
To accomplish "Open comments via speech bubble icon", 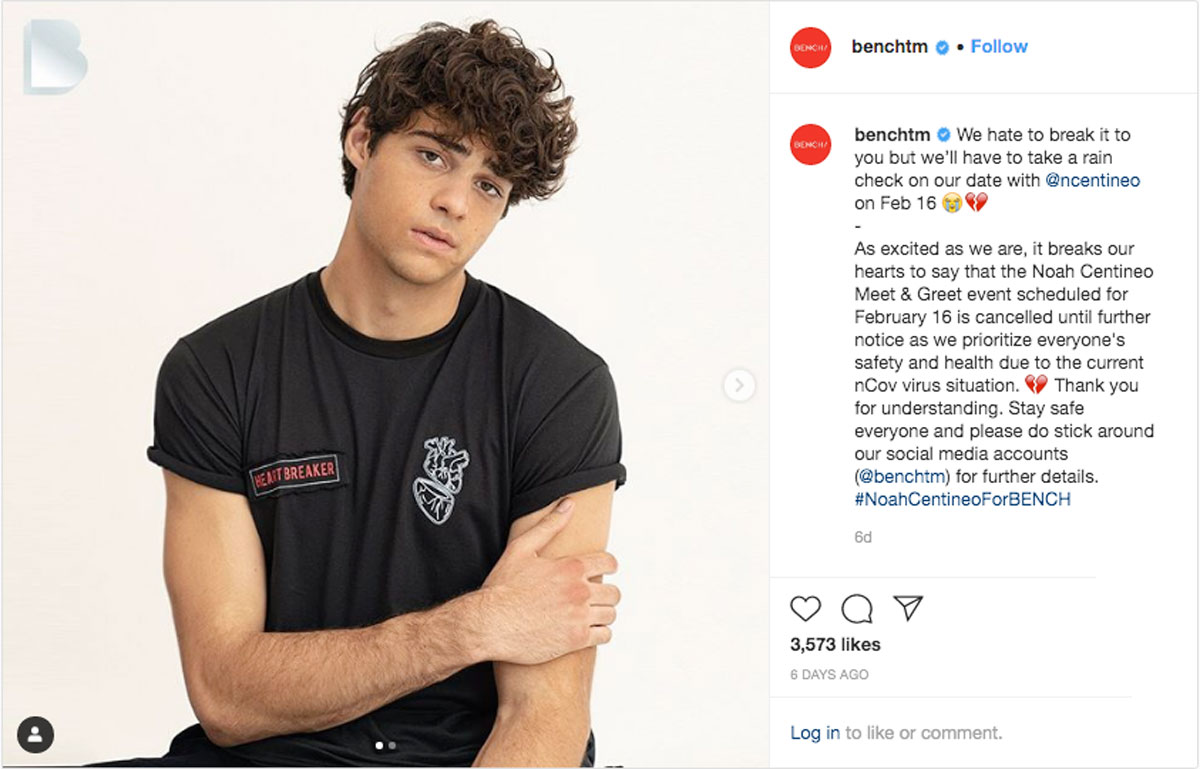I will click(857, 608).
